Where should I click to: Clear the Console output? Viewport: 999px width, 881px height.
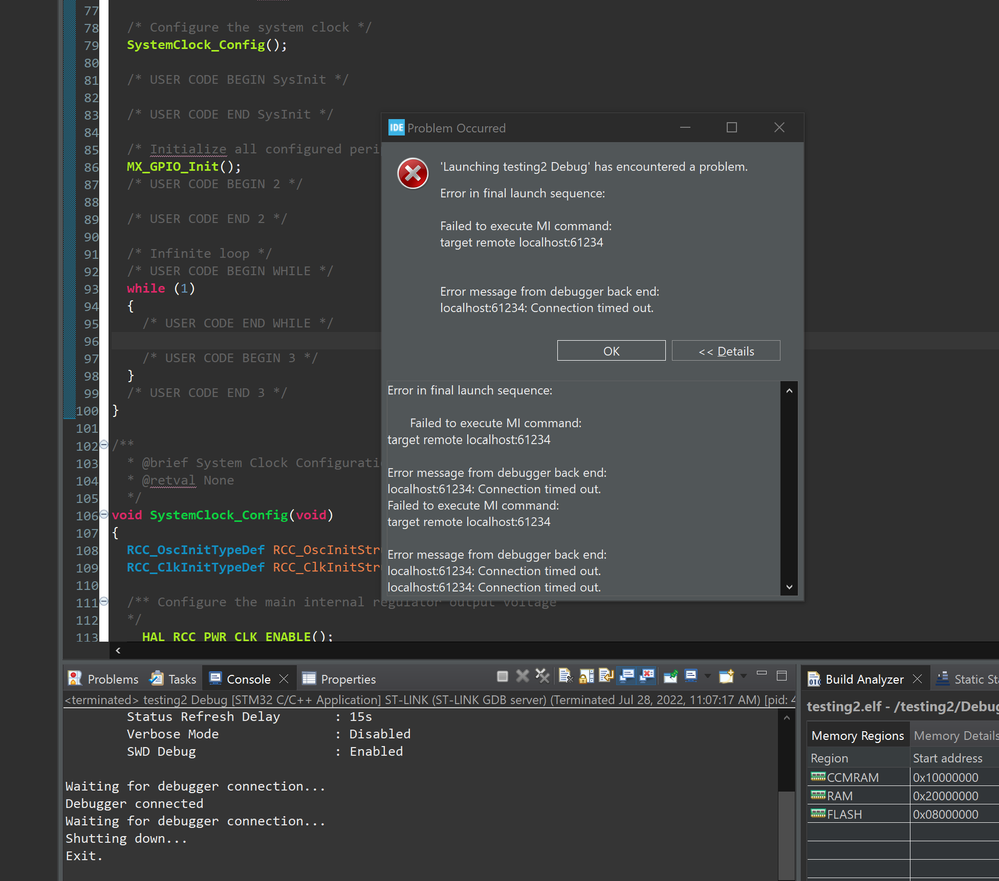point(566,677)
